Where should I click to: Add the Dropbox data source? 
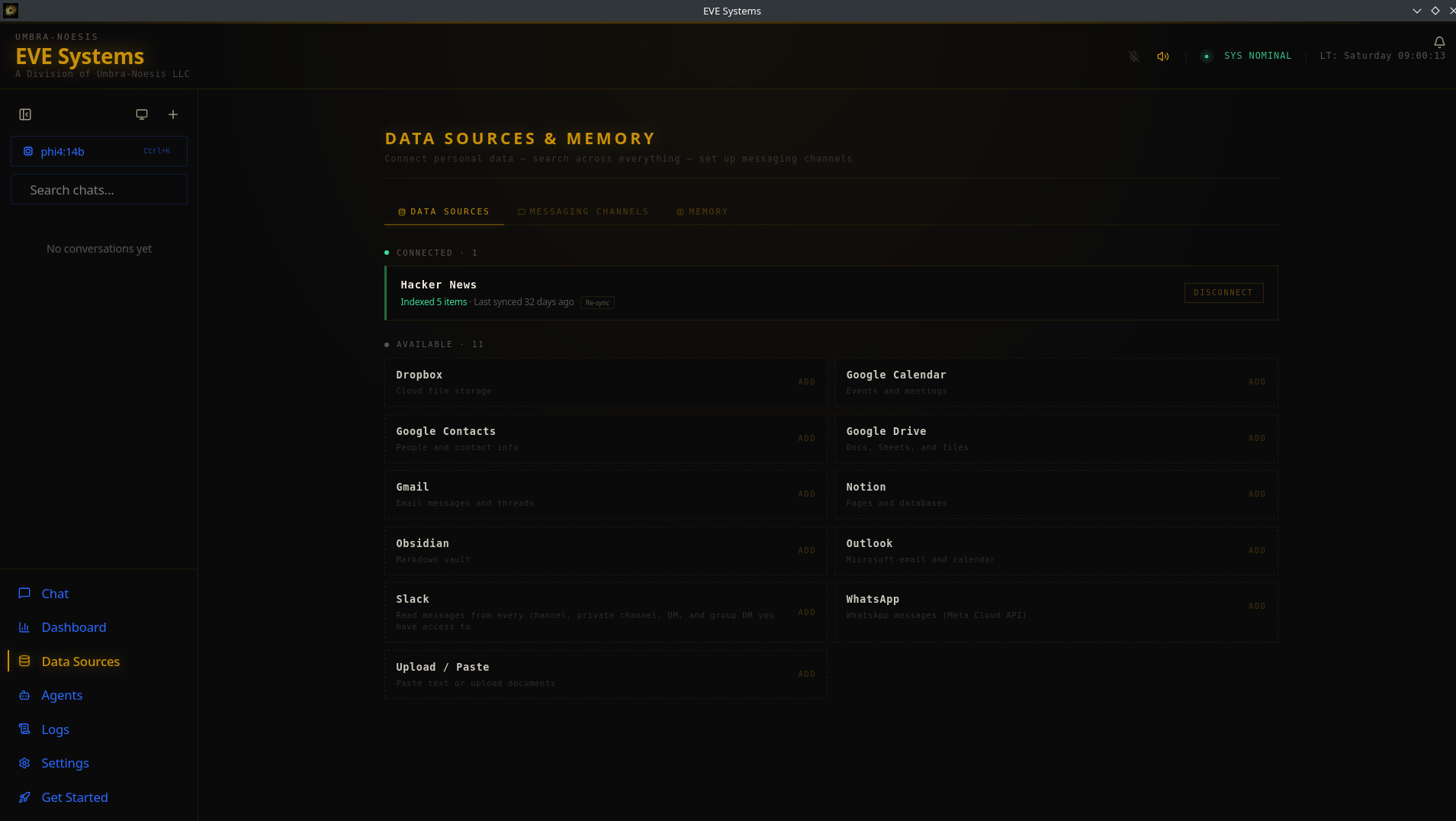(x=807, y=382)
